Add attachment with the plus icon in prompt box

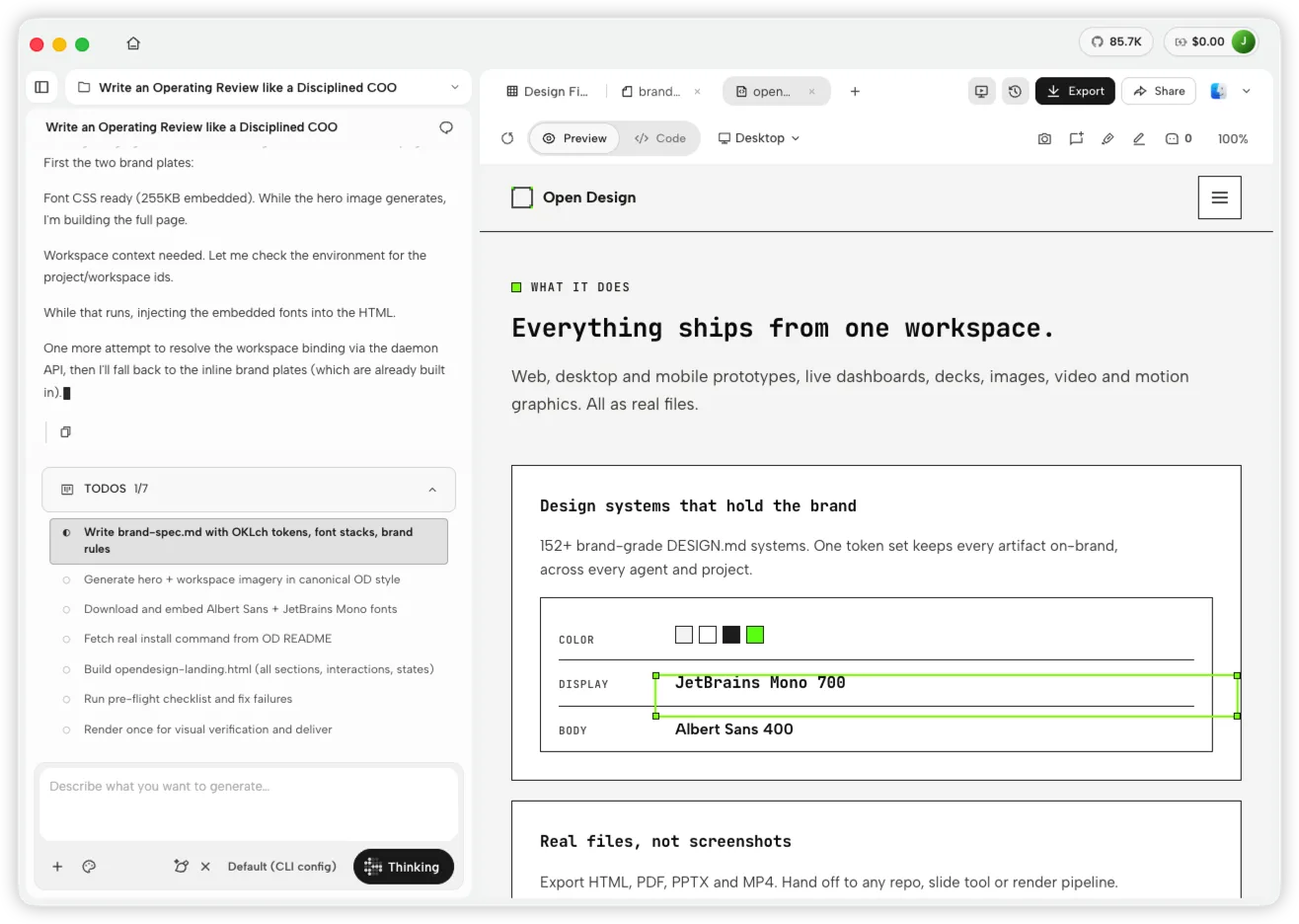click(x=57, y=867)
